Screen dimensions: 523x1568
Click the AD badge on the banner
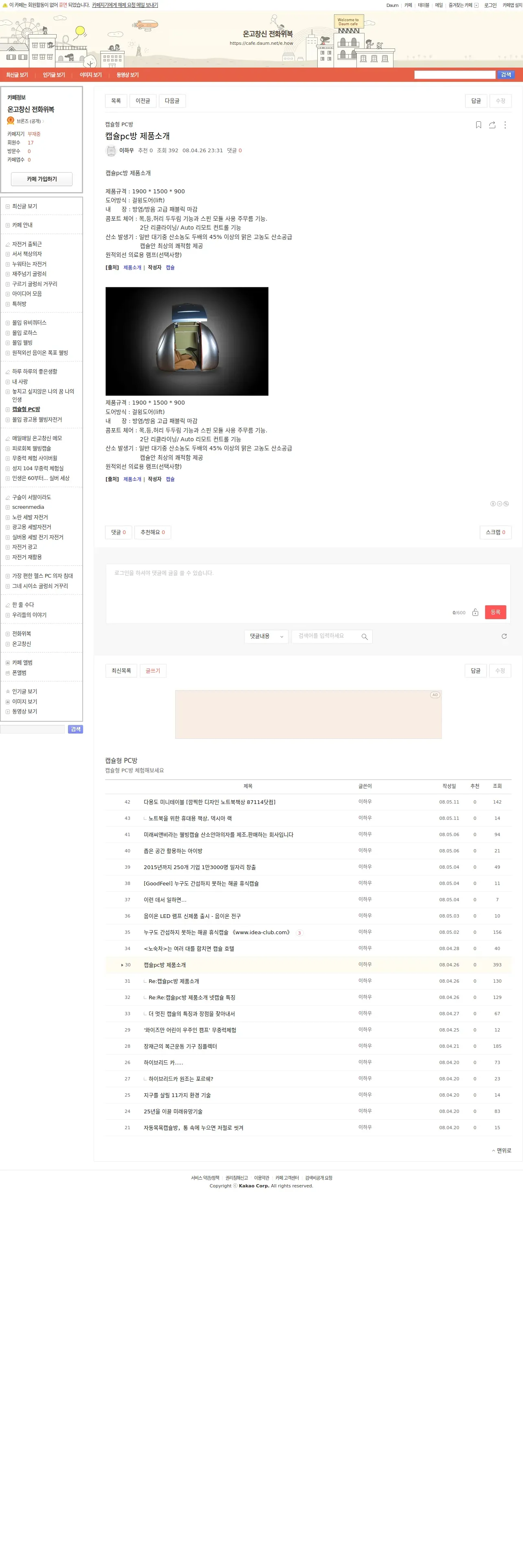[x=435, y=694]
